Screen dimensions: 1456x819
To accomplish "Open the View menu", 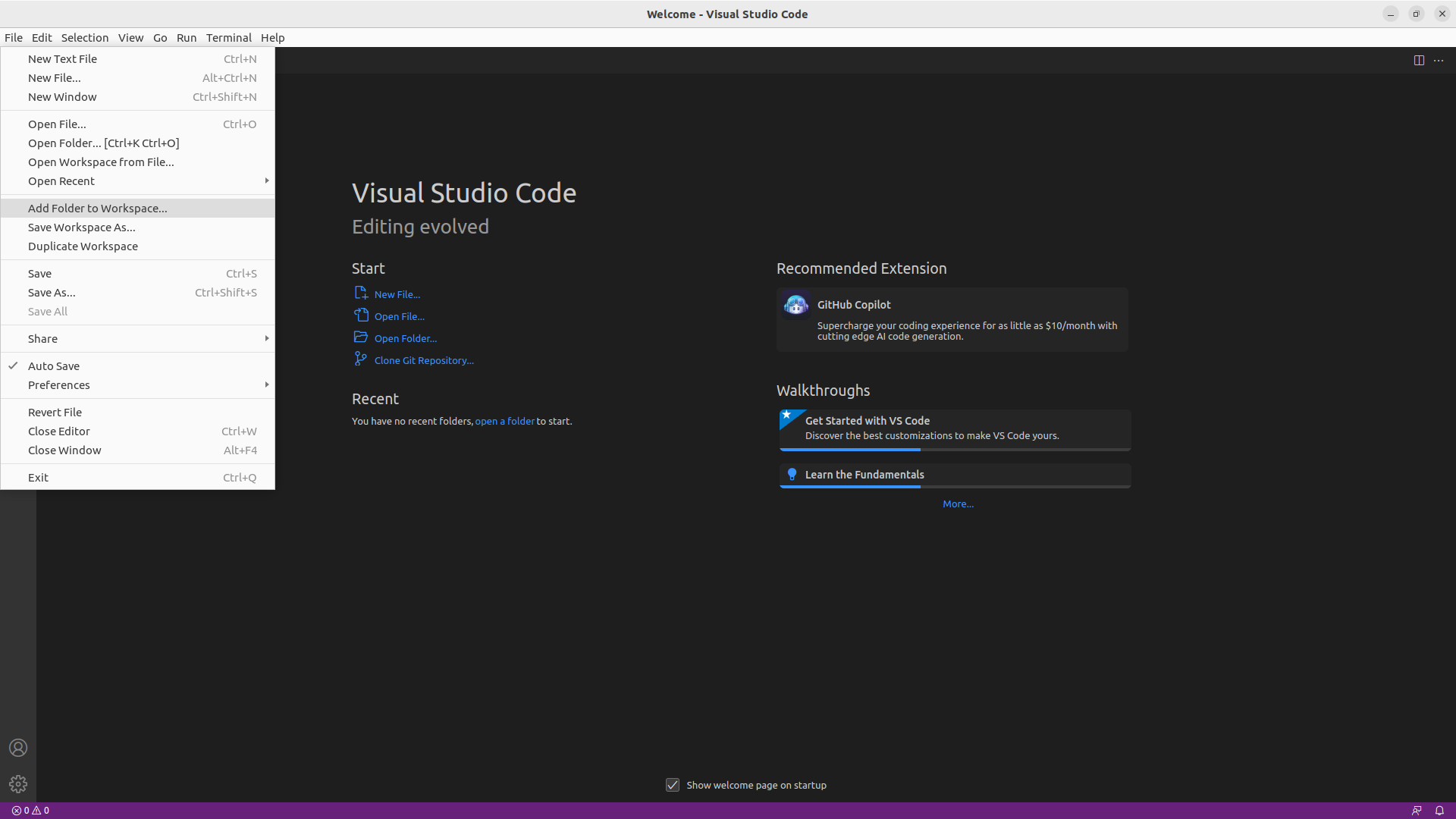I will (x=130, y=38).
